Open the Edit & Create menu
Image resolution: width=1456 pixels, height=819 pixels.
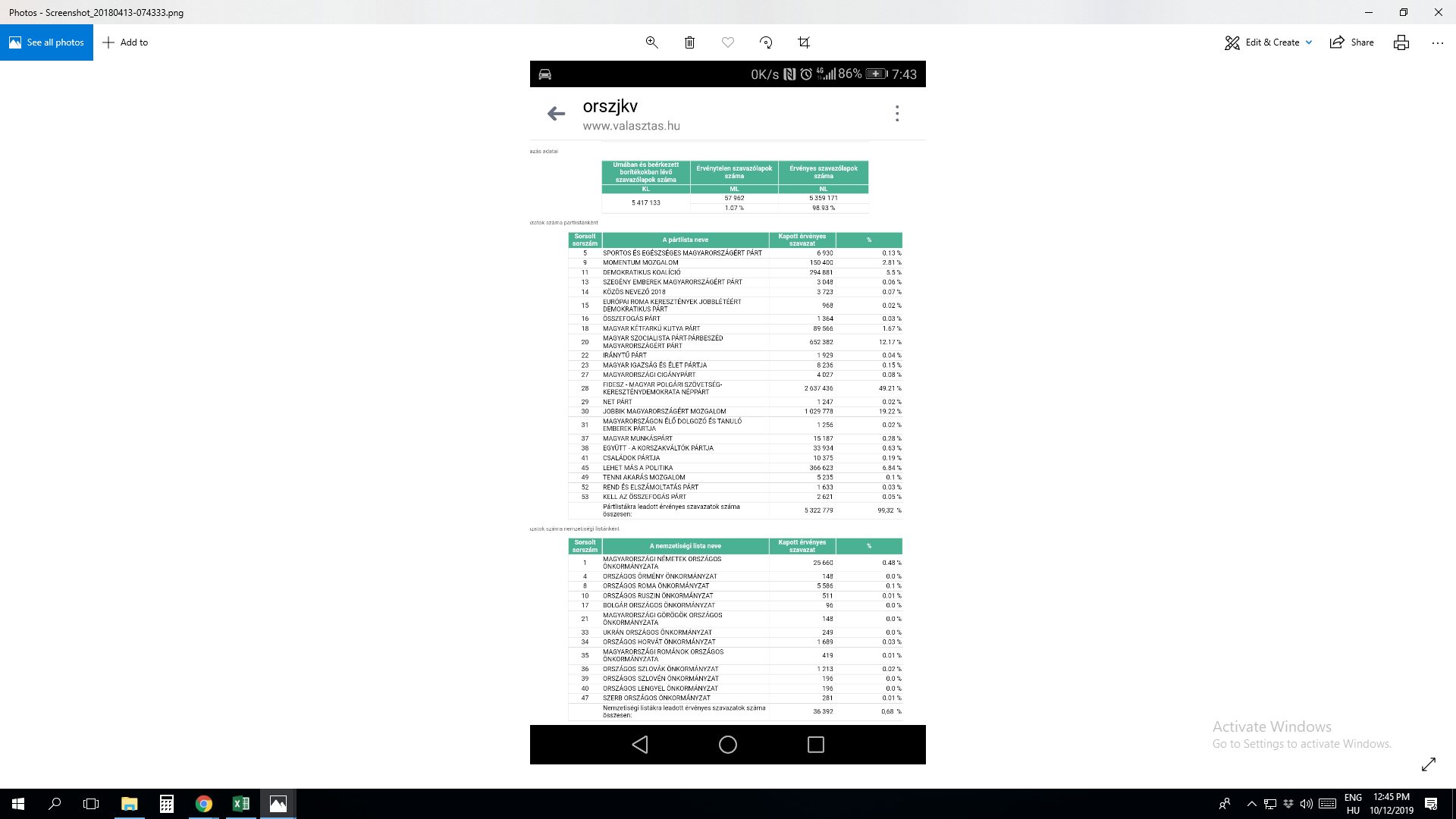tap(1268, 42)
